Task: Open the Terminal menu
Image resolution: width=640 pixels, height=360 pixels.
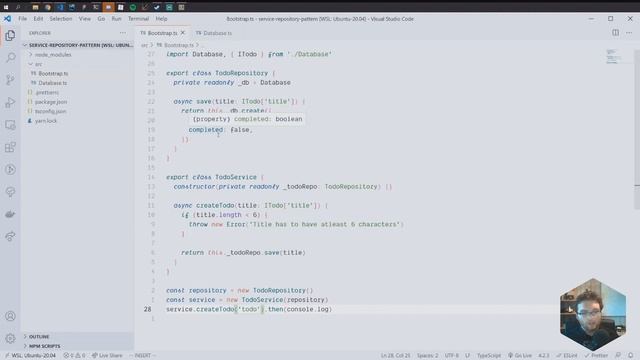Action: 138,19
